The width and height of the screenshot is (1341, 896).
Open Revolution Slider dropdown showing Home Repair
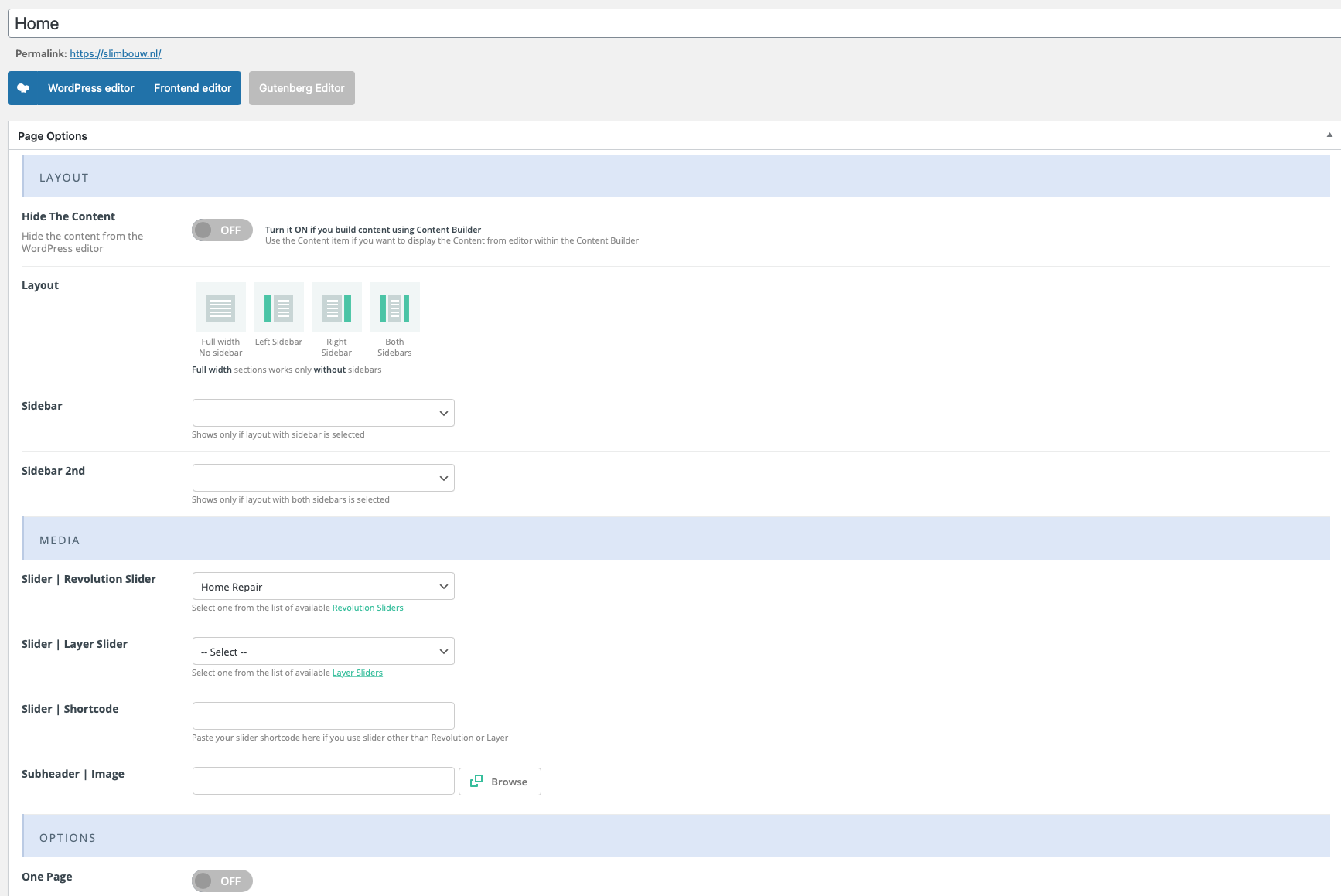323,586
